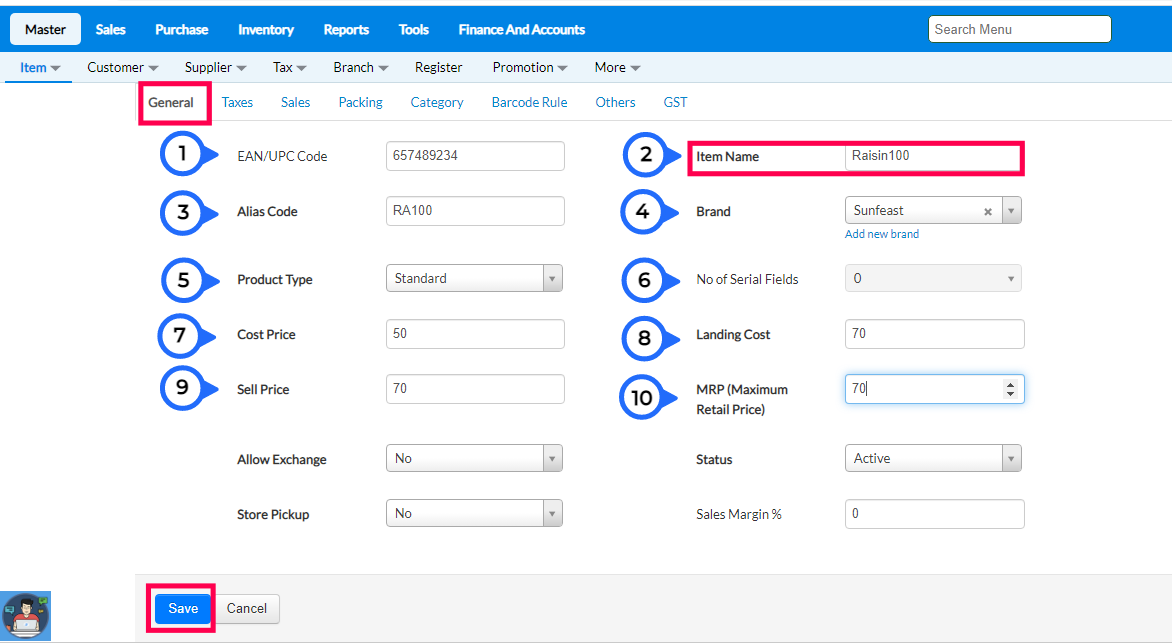
Task: Expand the Brand dropdown arrow
Action: coord(1011,211)
